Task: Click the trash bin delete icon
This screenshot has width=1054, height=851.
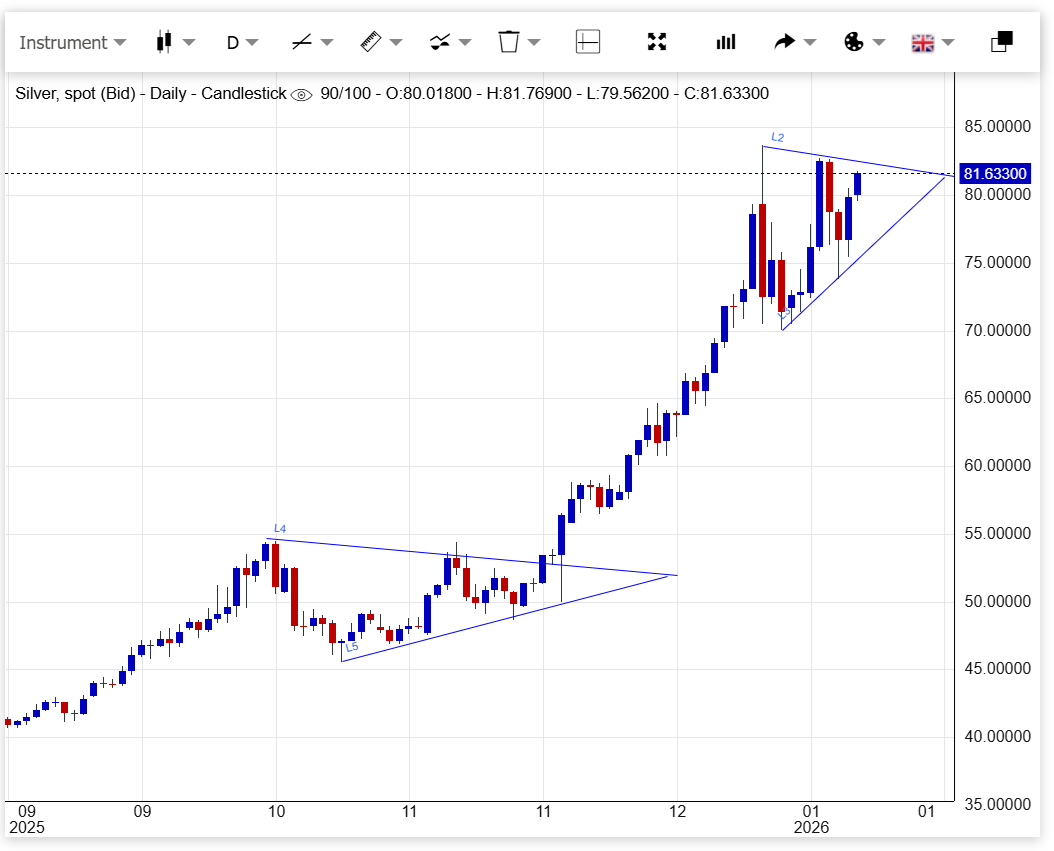Action: click(x=509, y=42)
